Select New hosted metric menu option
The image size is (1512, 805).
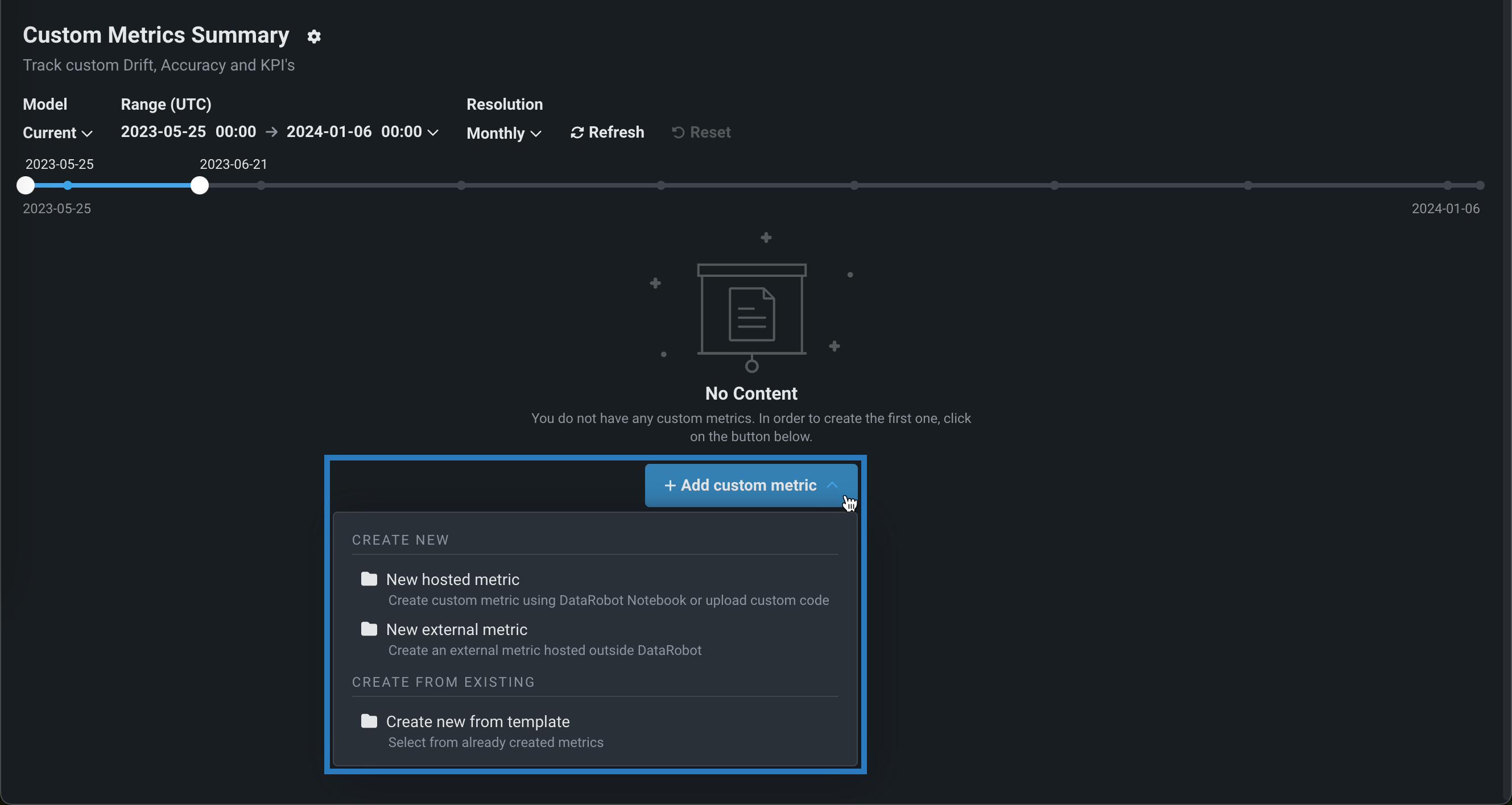453,580
